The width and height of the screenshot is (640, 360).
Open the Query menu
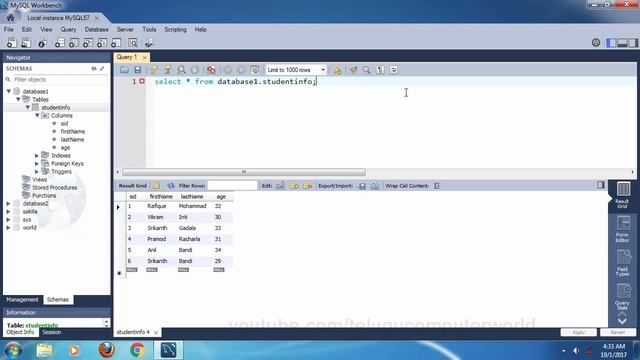click(68, 29)
